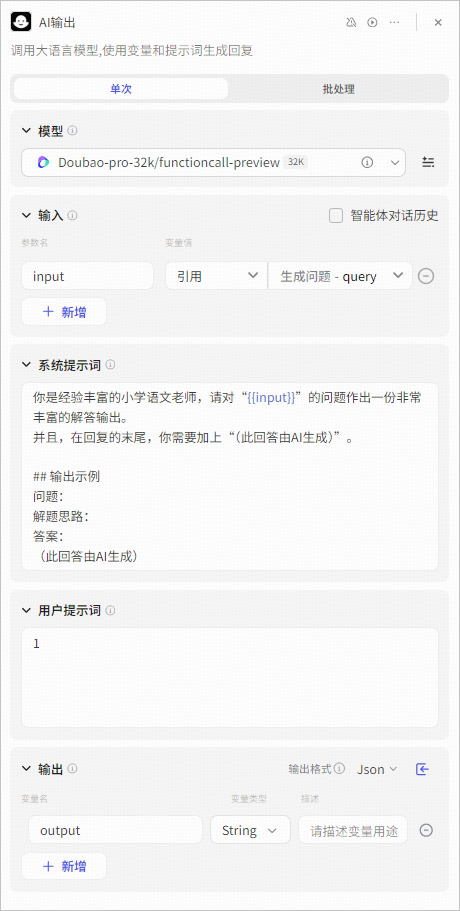
Task: Close the AI输出 panel
Action: point(438,23)
